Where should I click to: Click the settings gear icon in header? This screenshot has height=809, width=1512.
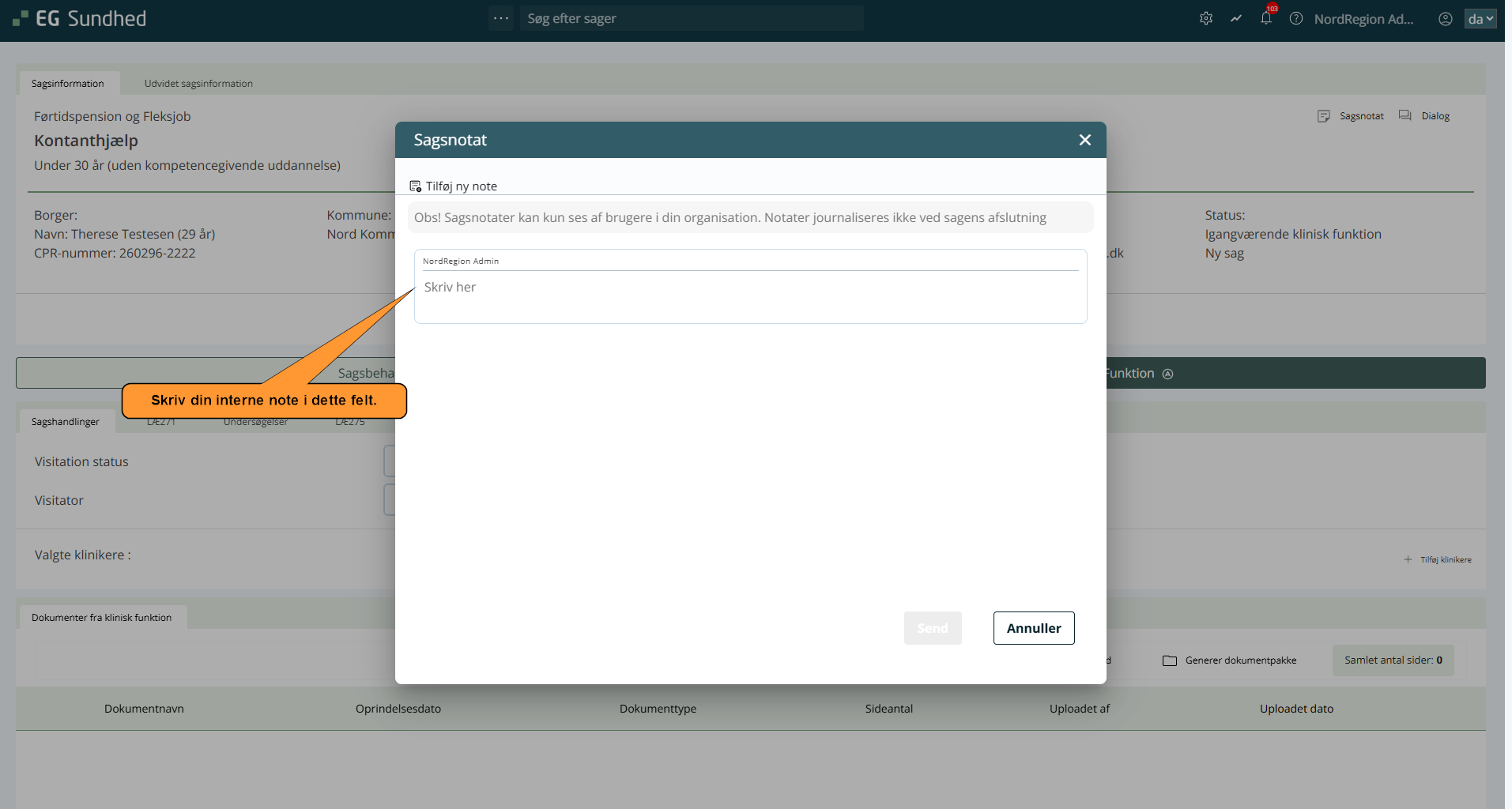pos(1206,19)
